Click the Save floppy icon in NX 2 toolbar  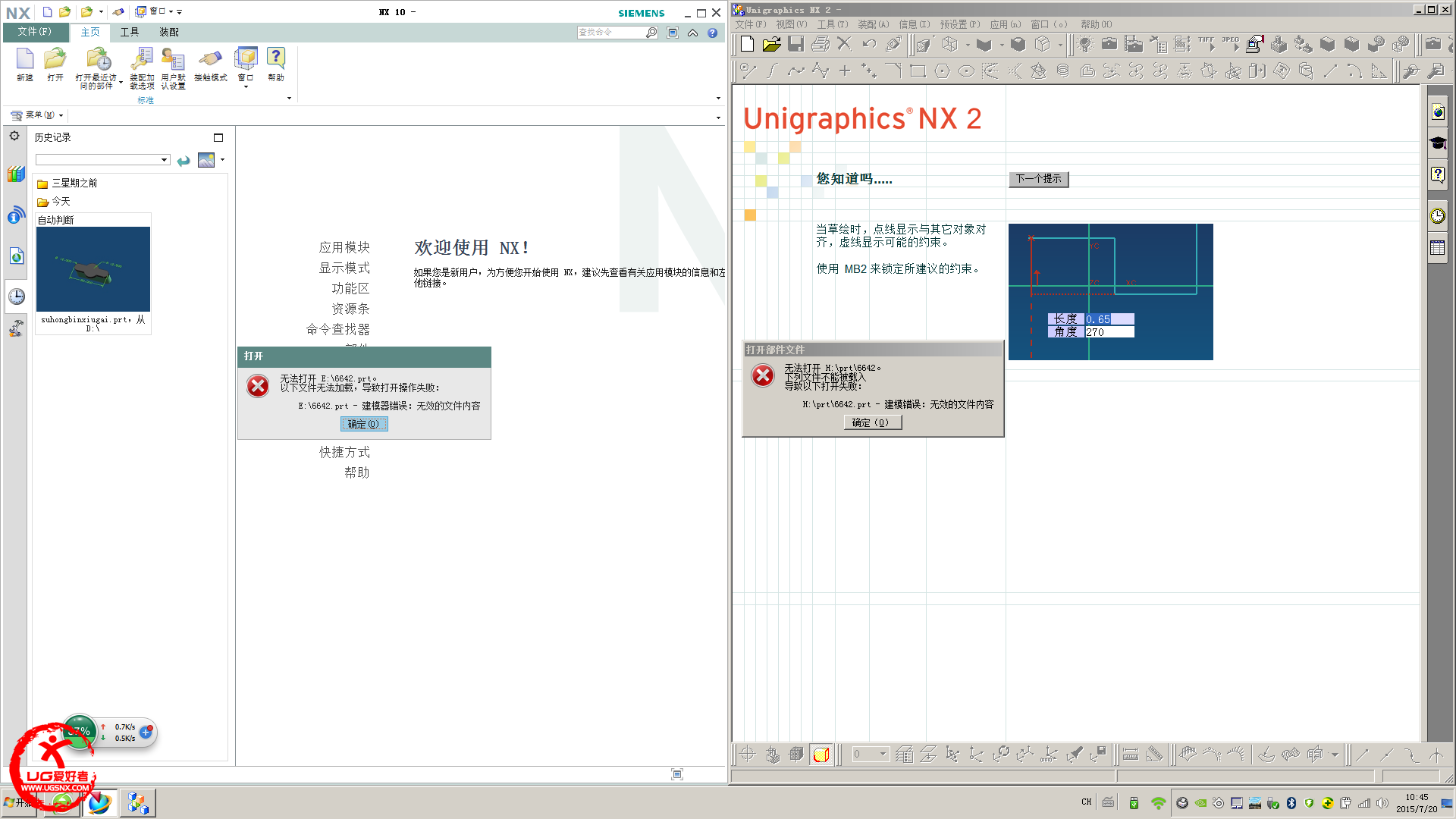pos(795,44)
